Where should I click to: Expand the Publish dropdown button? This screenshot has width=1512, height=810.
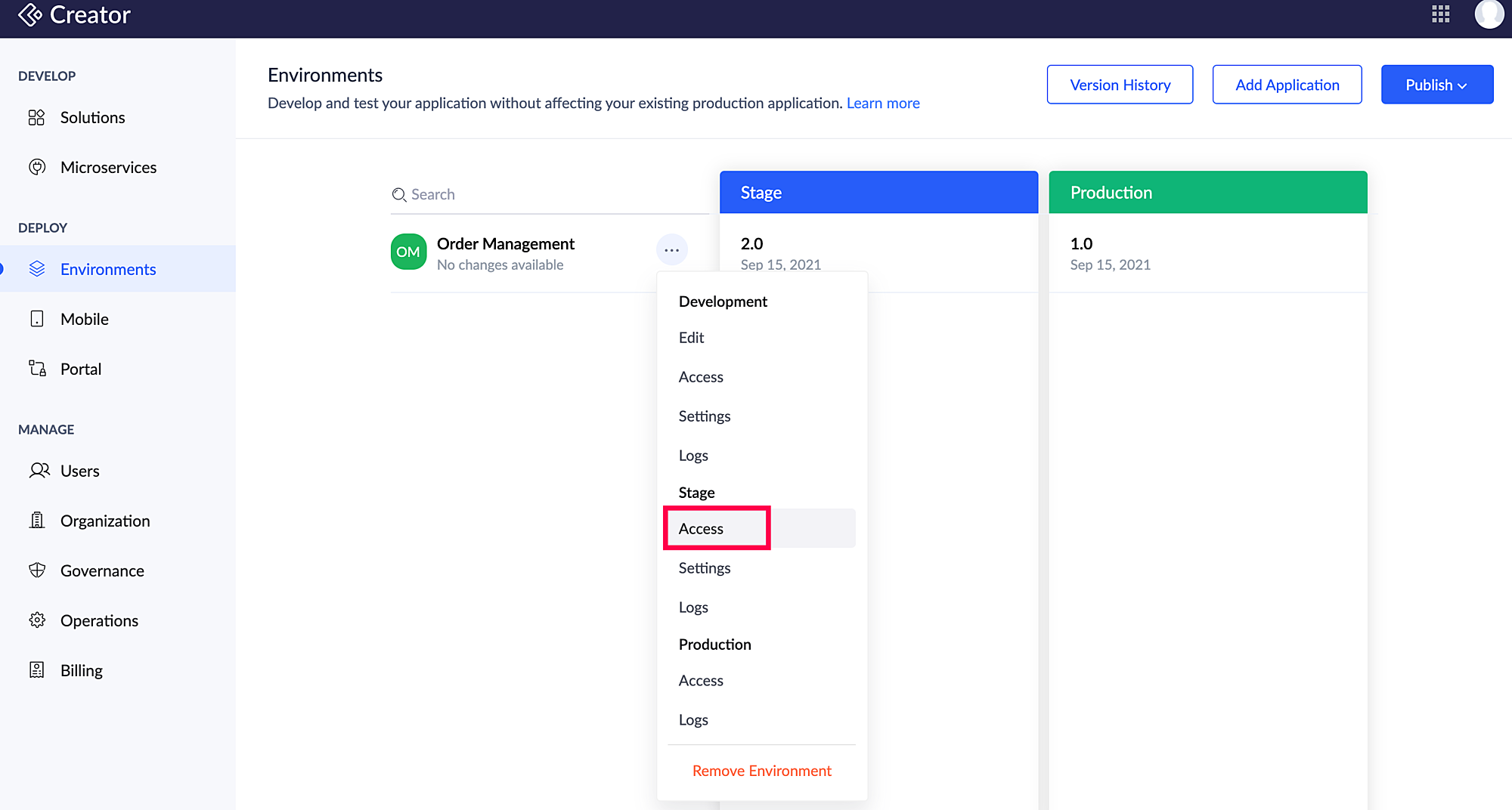coord(1436,85)
